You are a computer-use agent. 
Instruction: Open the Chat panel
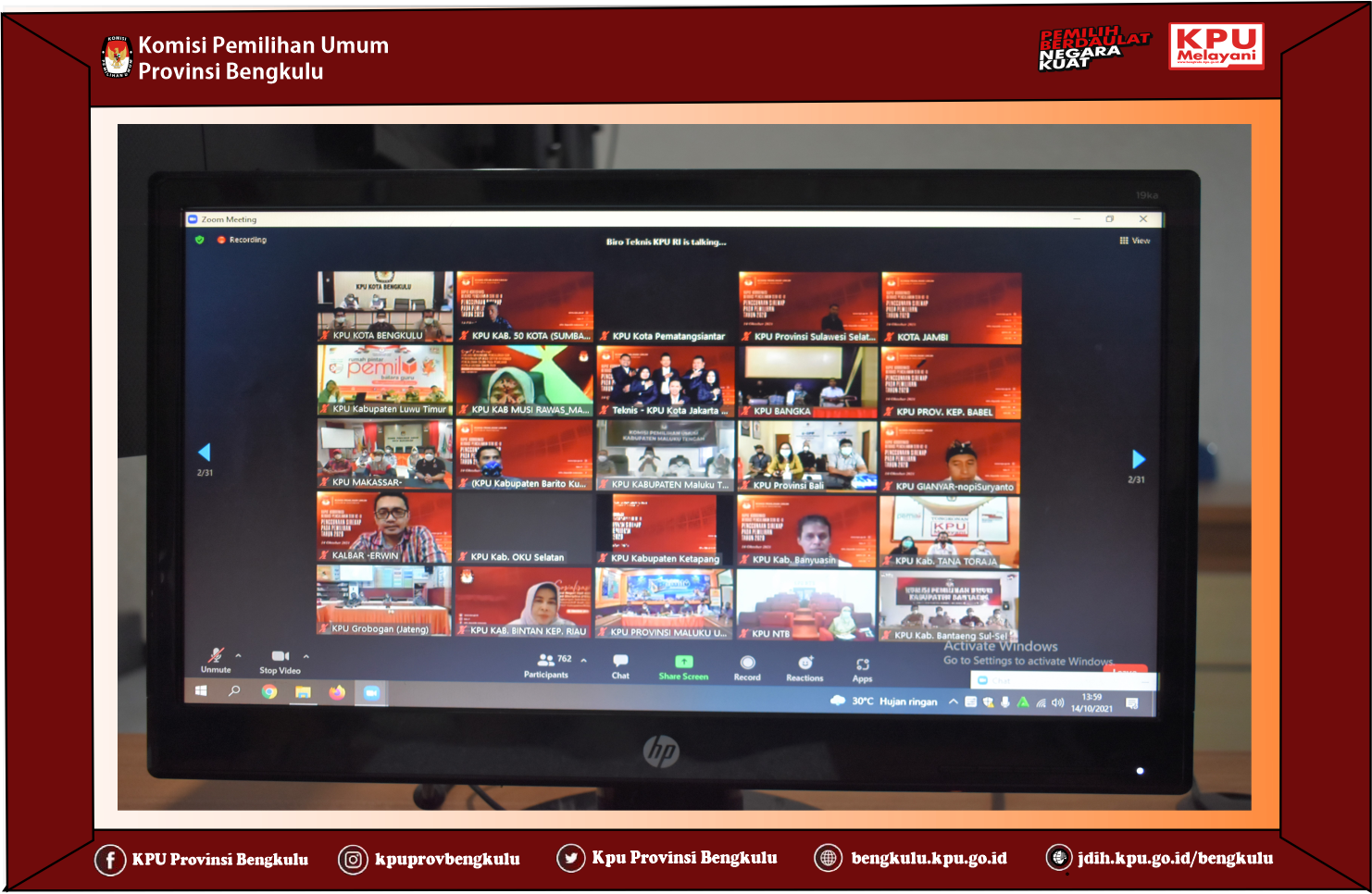tap(620, 663)
